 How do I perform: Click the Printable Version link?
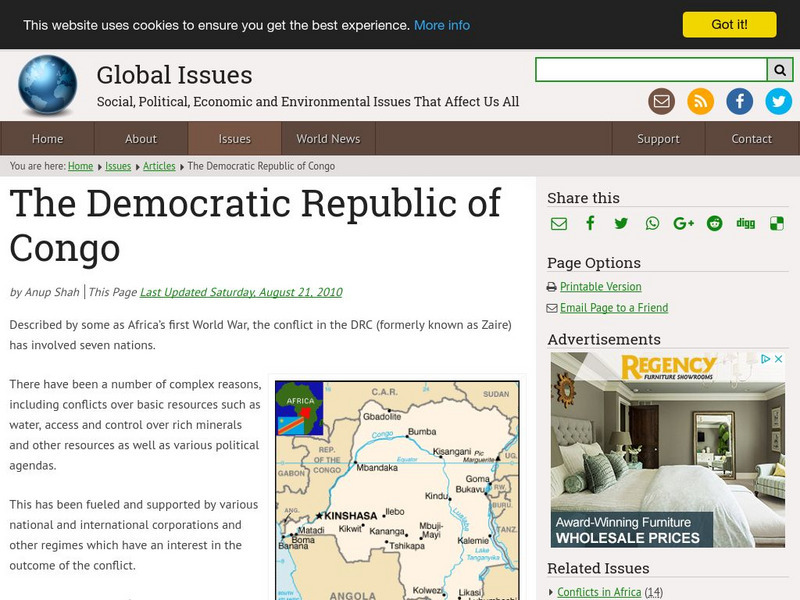[x=600, y=287]
